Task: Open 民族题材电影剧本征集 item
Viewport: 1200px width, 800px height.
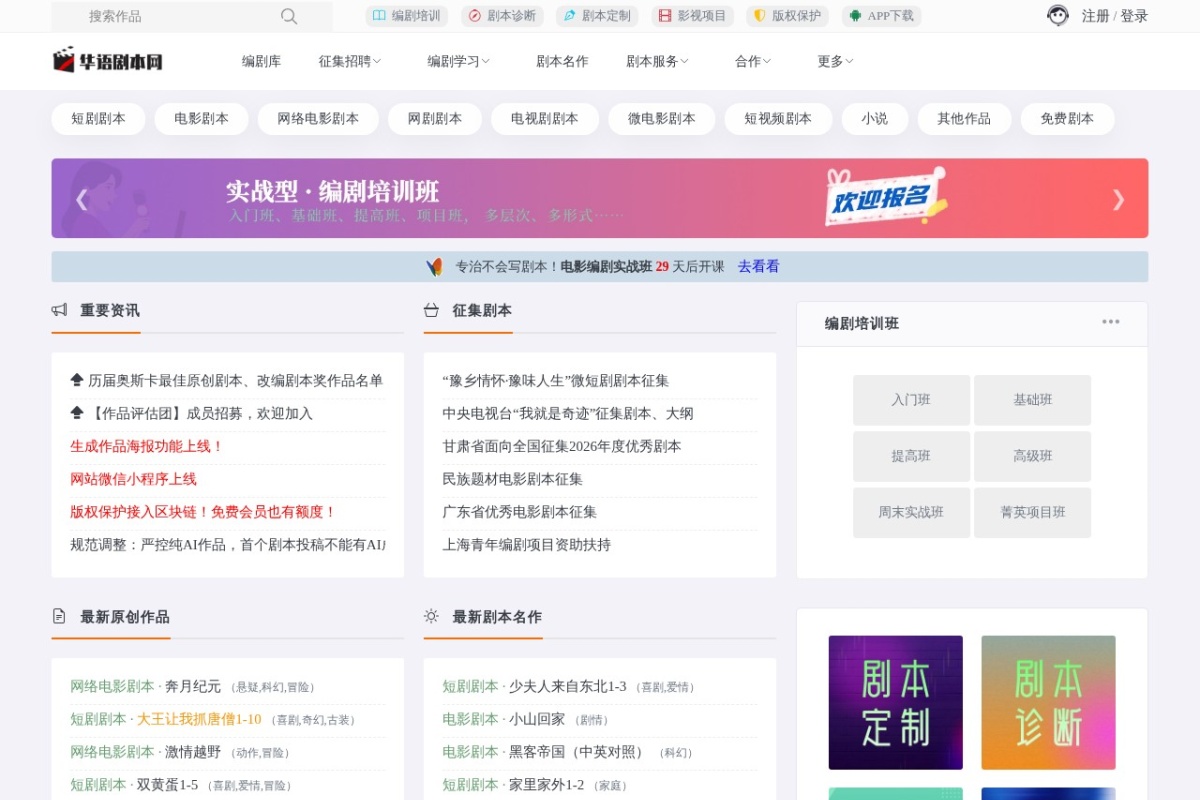Action: point(512,480)
